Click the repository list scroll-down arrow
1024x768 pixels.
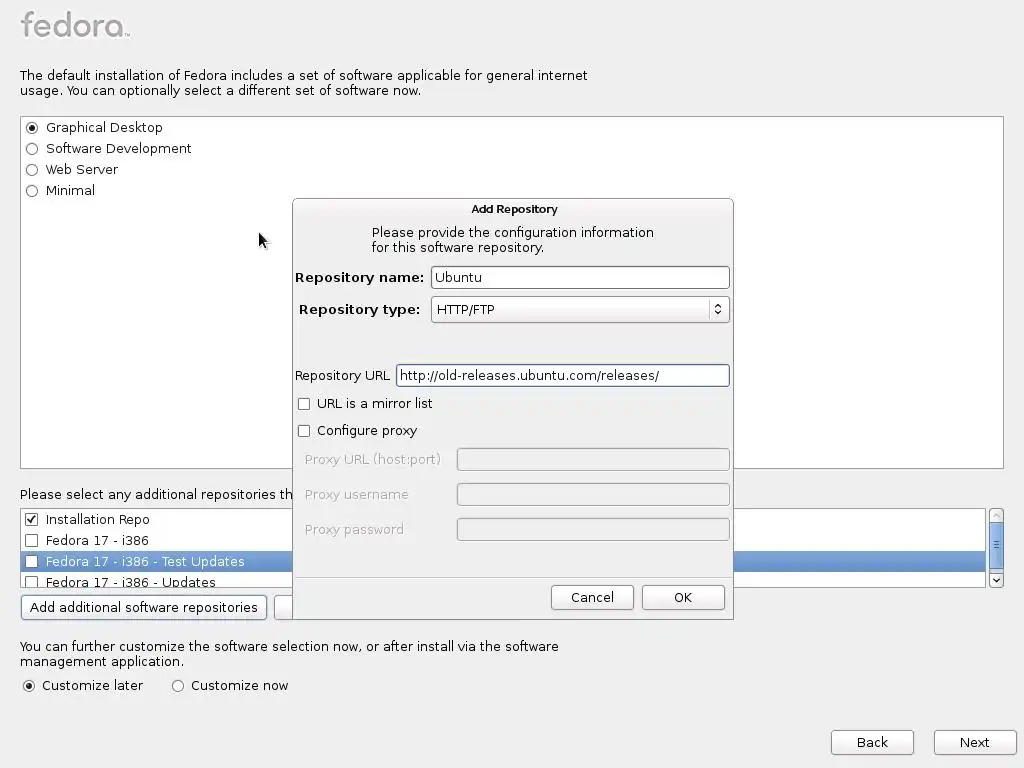(x=996, y=580)
